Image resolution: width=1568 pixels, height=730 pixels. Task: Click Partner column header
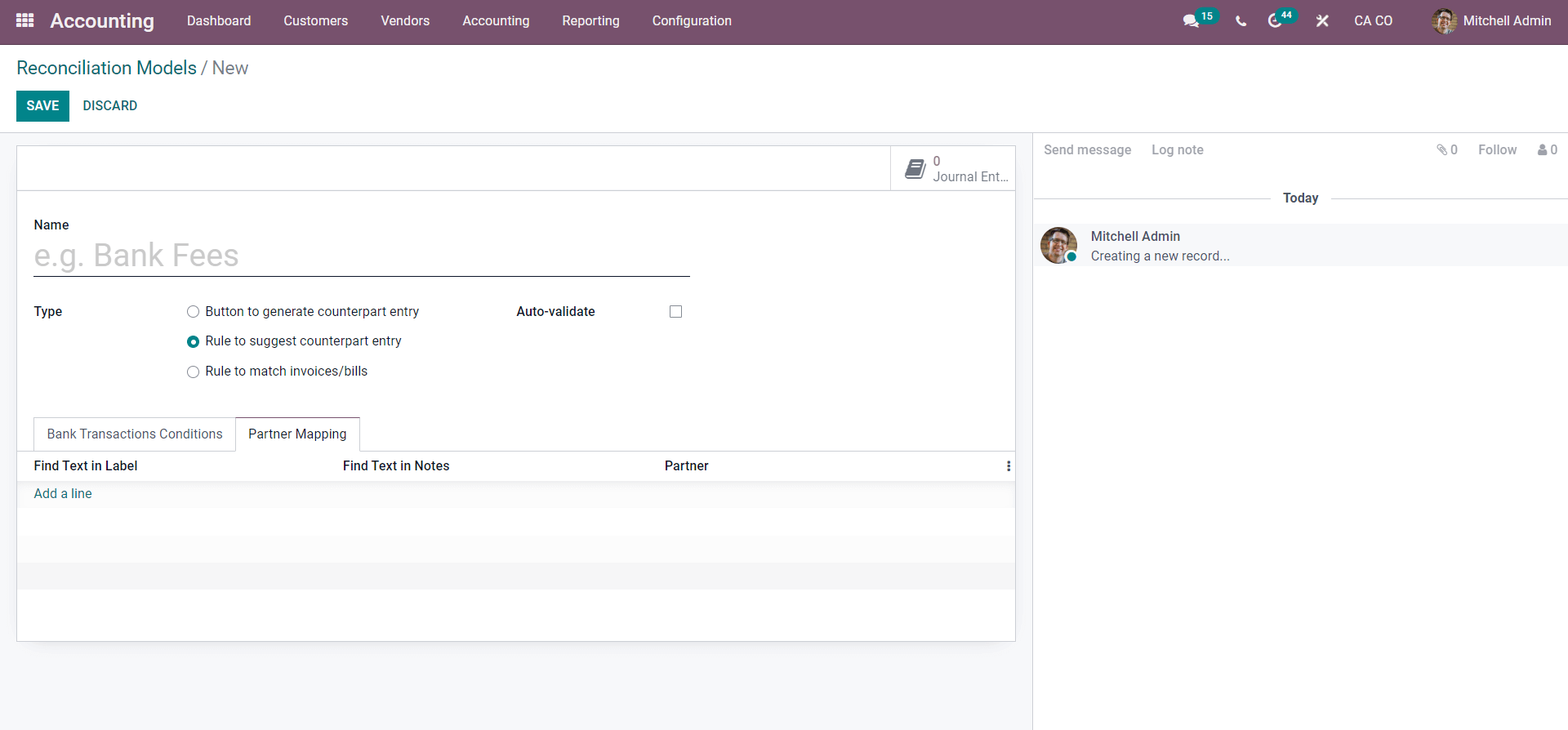(686, 466)
